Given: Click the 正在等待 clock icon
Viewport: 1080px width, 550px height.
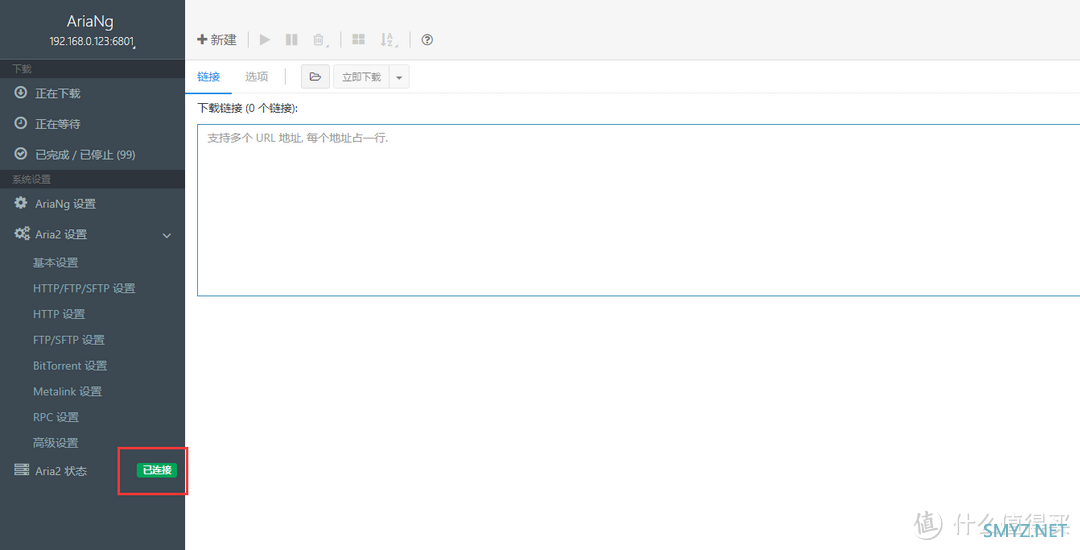Looking at the screenshot, I should 21,123.
